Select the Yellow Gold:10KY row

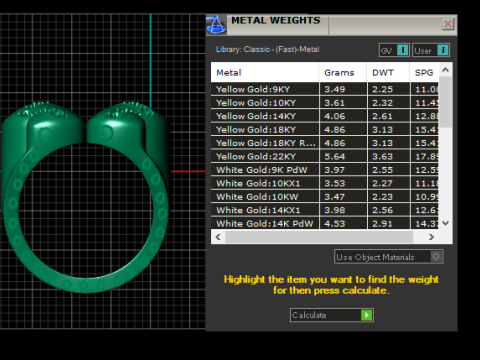(325, 103)
